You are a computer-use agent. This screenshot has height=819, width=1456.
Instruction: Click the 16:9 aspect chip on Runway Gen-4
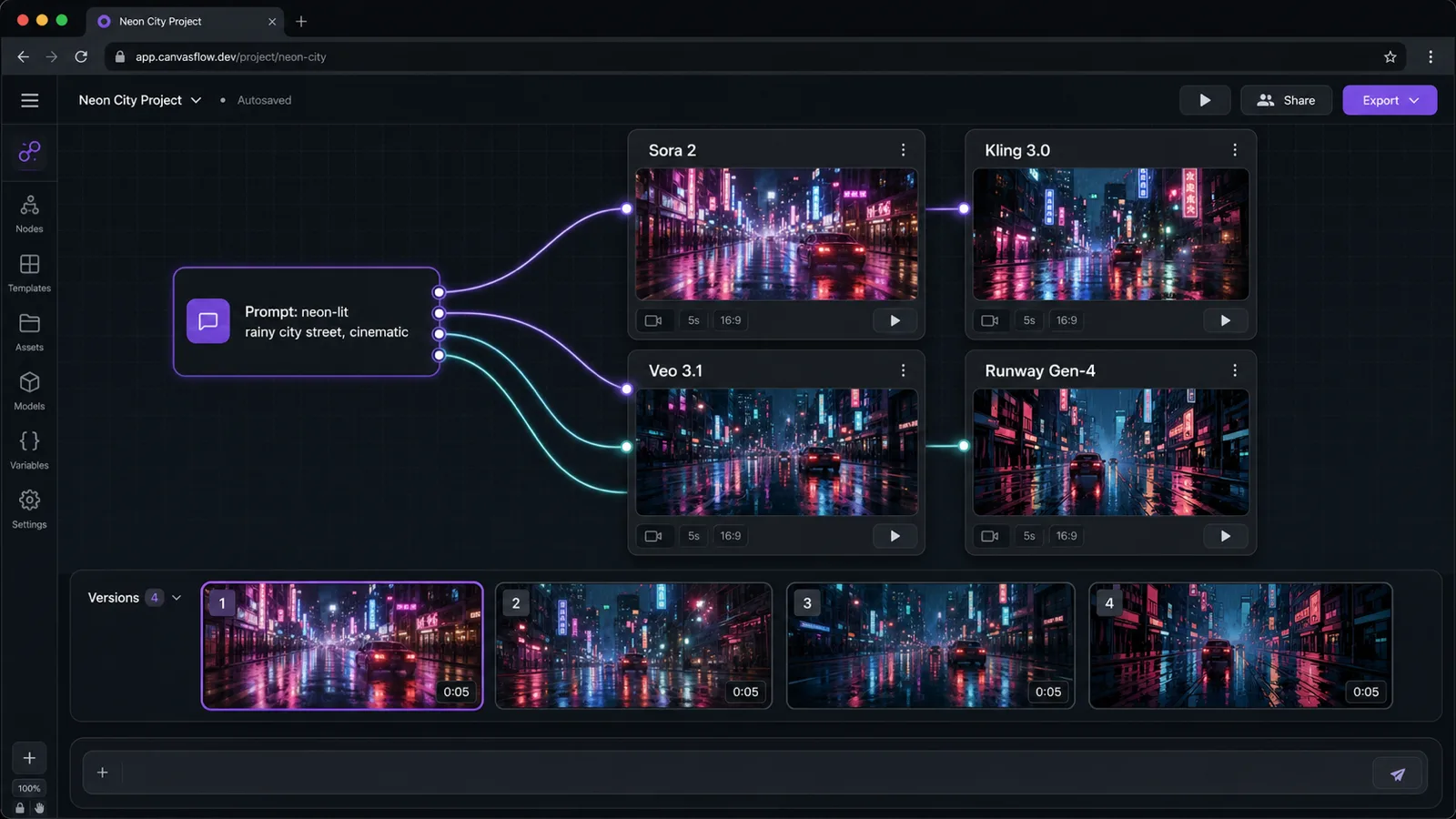tap(1067, 536)
